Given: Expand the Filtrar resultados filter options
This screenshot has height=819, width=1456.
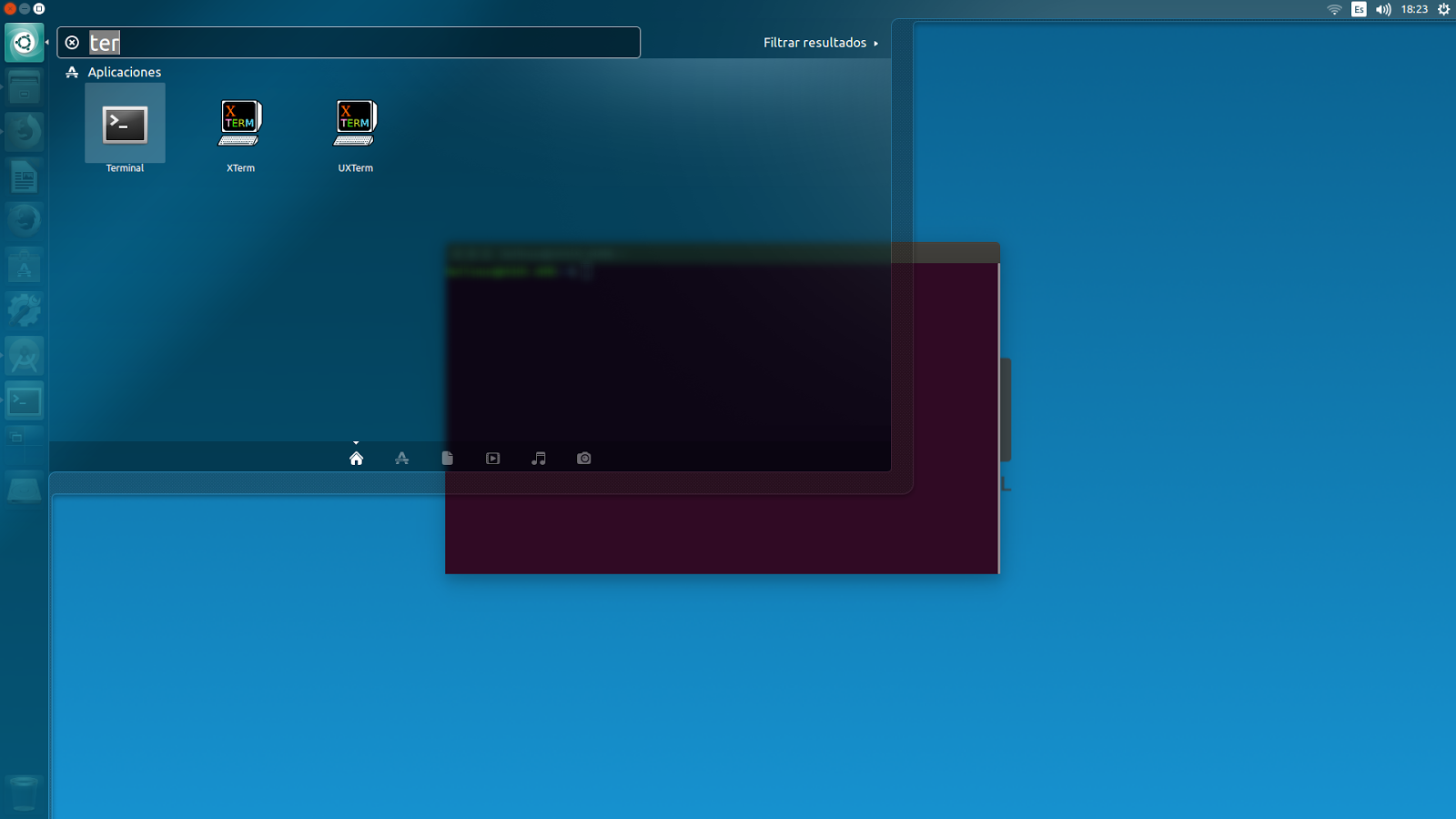Looking at the screenshot, I should (x=818, y=42).
